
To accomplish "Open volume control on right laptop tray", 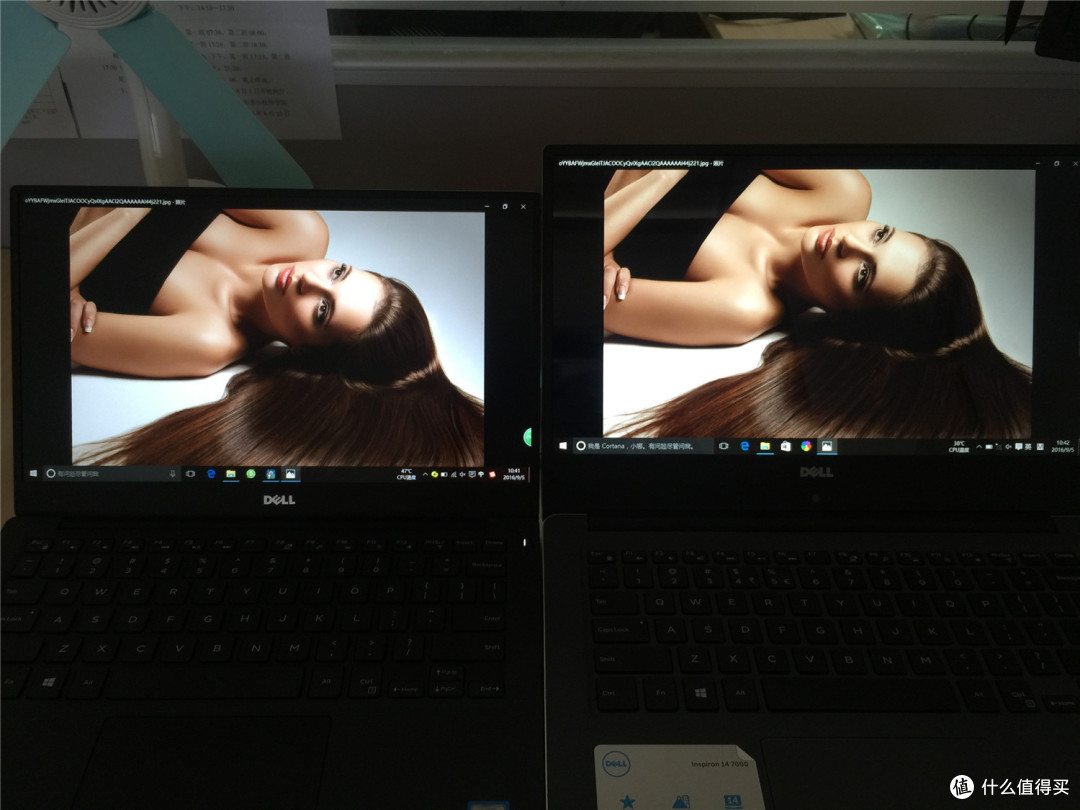I will [x=1008, y=447].
